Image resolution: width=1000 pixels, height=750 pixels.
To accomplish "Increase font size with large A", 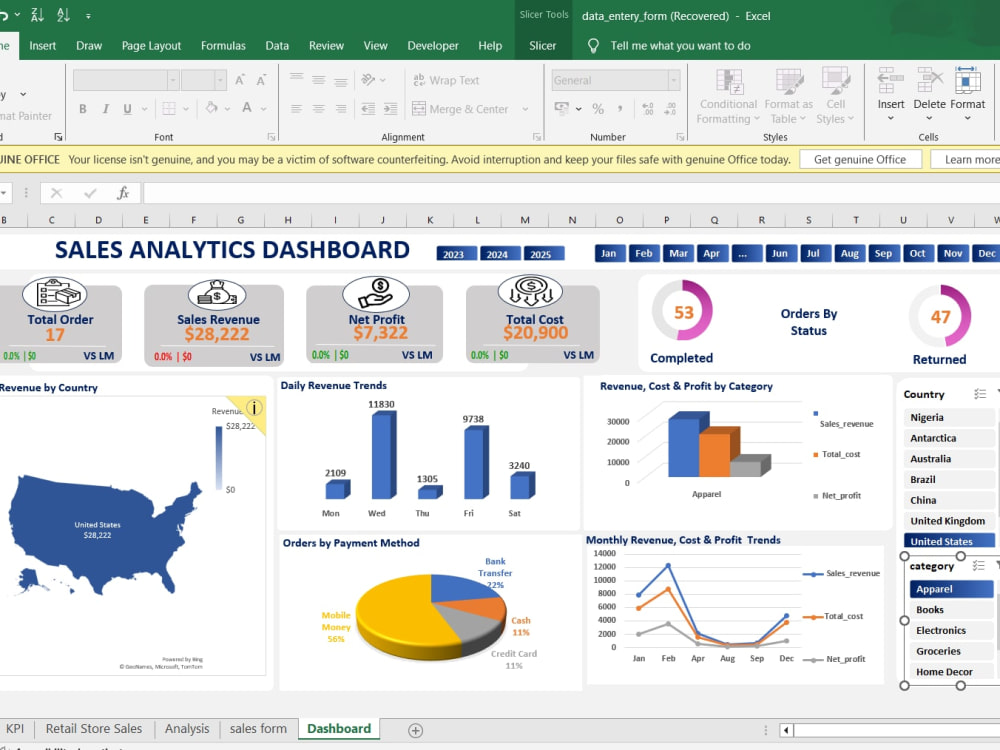I will [240, 80].
